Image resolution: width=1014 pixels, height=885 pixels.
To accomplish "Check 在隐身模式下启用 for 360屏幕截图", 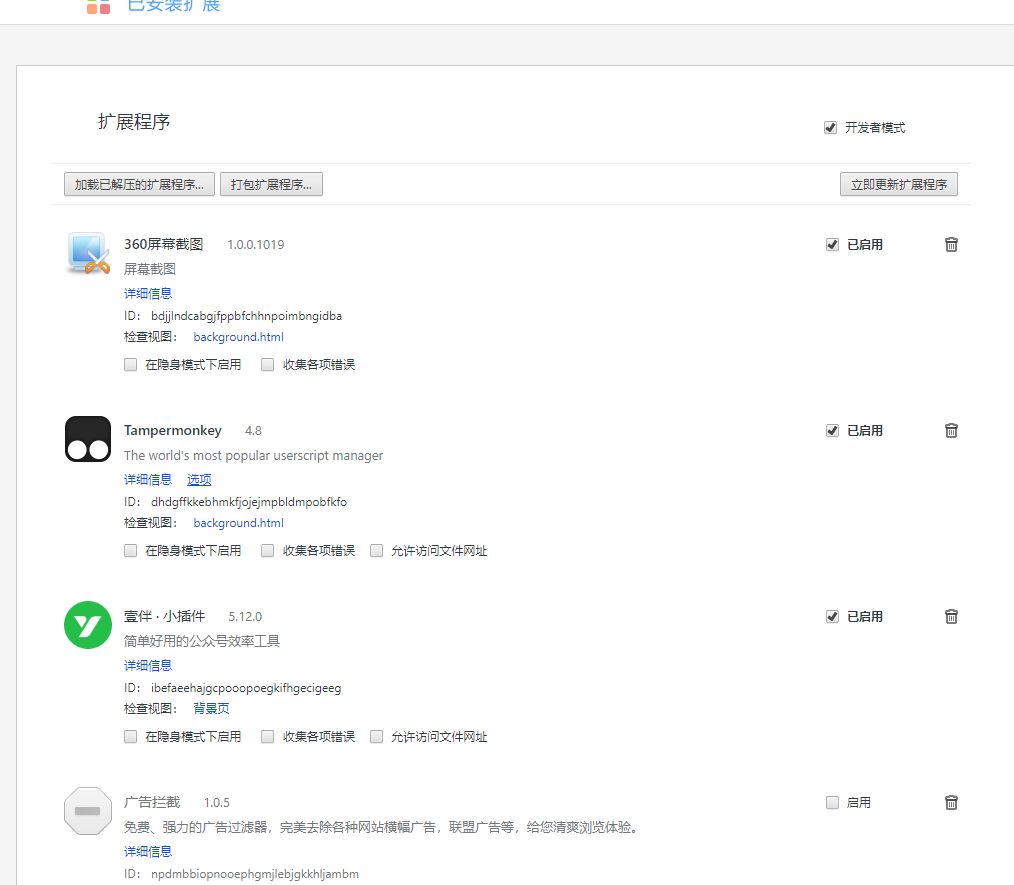I will coord(131,365).
